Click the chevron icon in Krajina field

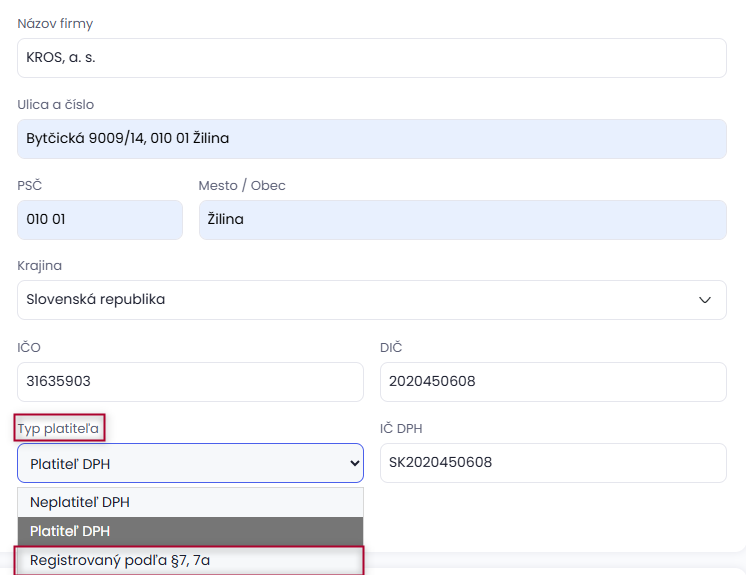[705, 300]
